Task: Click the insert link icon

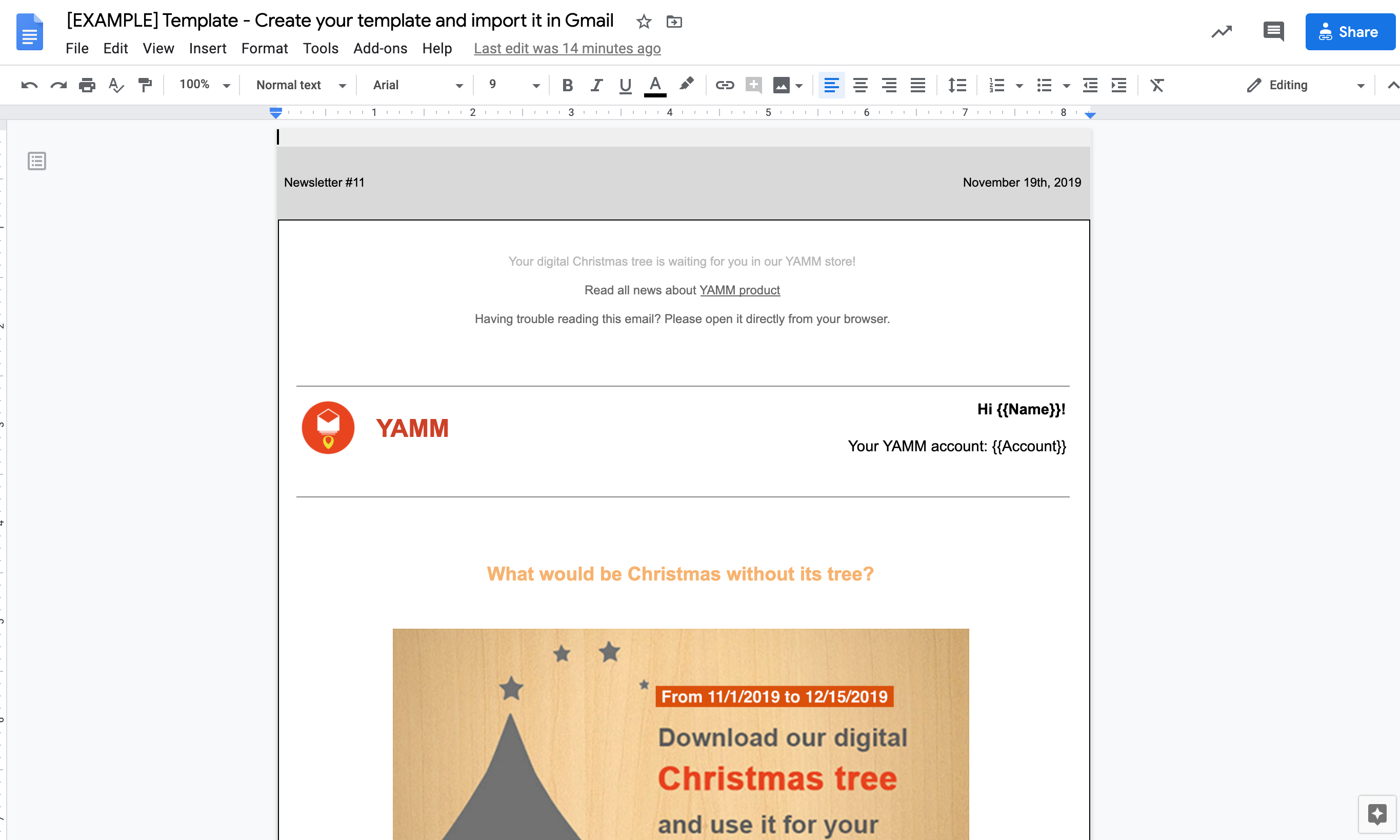Action: (x=723, y=85)
